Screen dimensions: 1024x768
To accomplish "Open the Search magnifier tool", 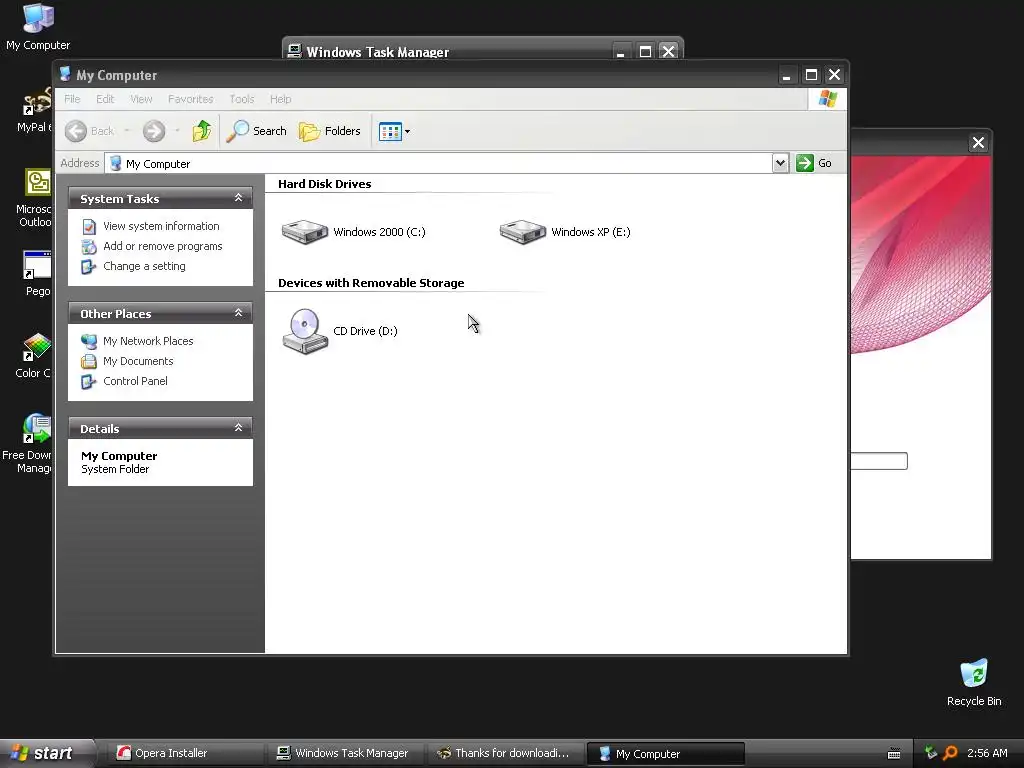I will click(257, 131).
